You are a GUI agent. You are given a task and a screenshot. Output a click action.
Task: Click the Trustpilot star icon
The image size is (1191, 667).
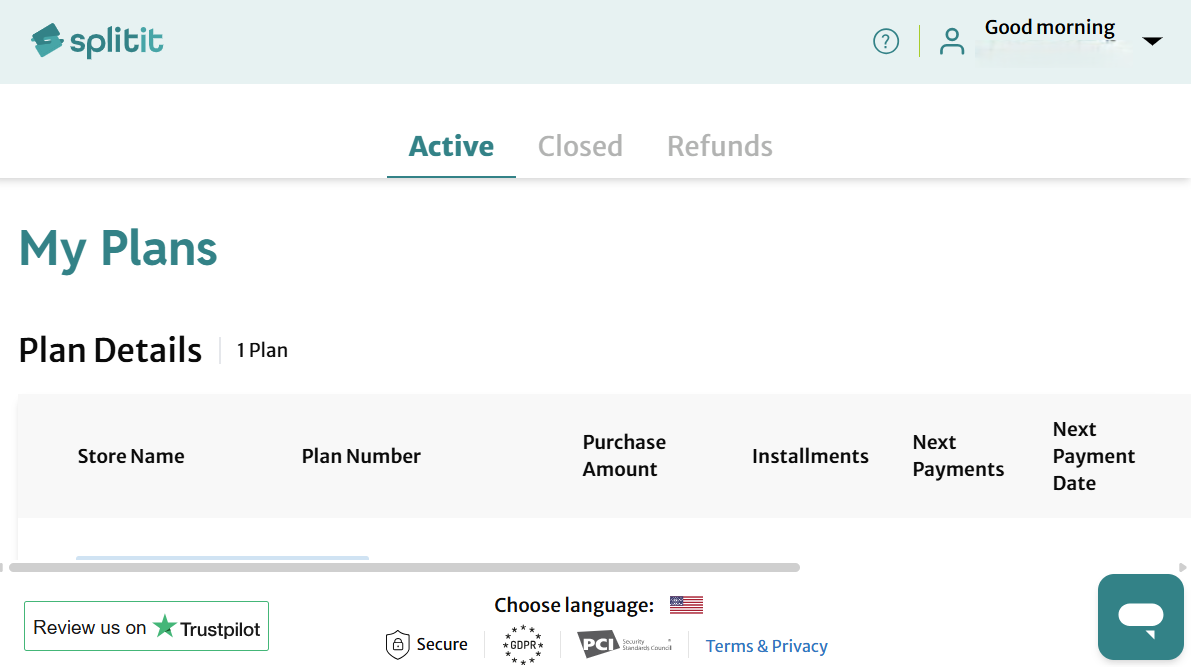pyautogui.click(x=165, y=627)
